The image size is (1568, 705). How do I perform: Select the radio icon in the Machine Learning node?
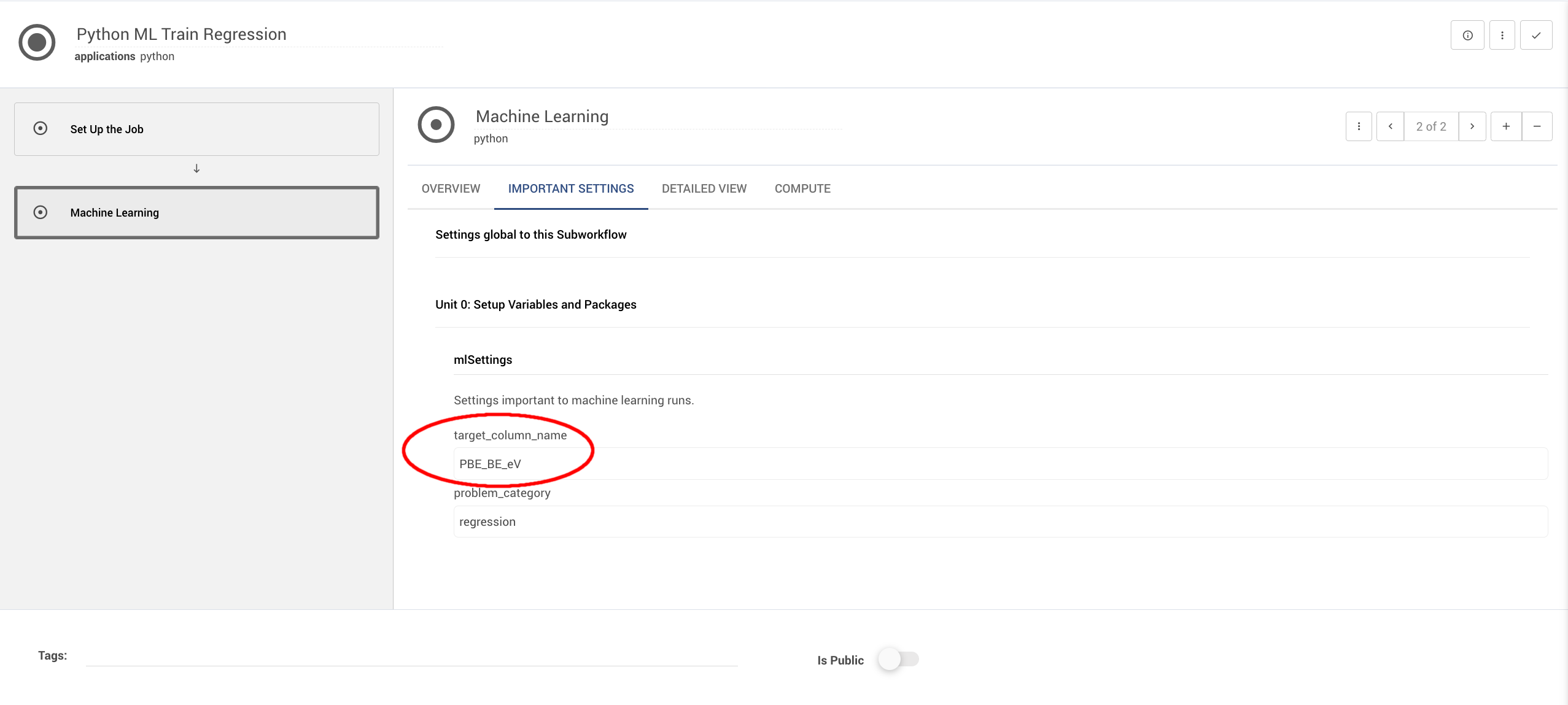click(41, 212)
